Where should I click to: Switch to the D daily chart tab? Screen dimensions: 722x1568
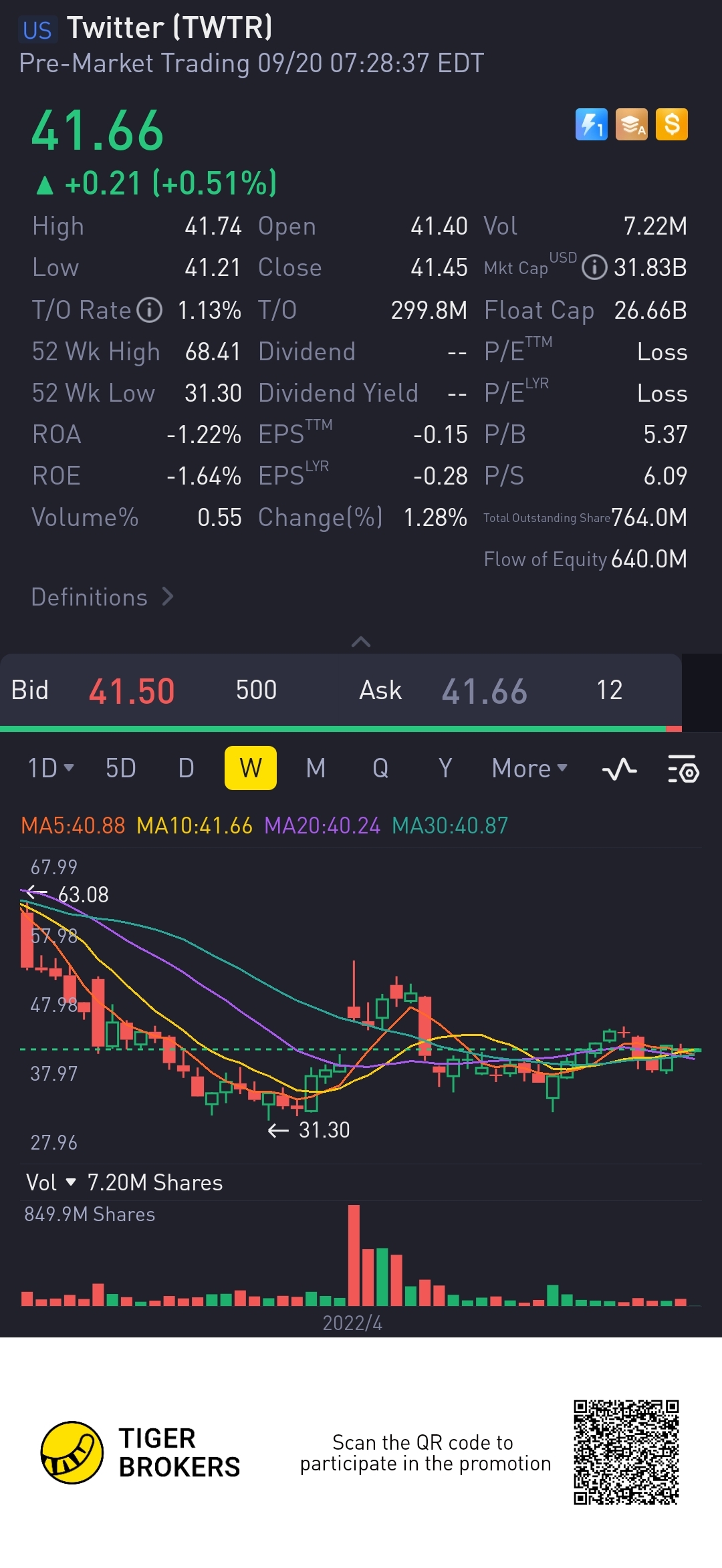tap(186, 768)
